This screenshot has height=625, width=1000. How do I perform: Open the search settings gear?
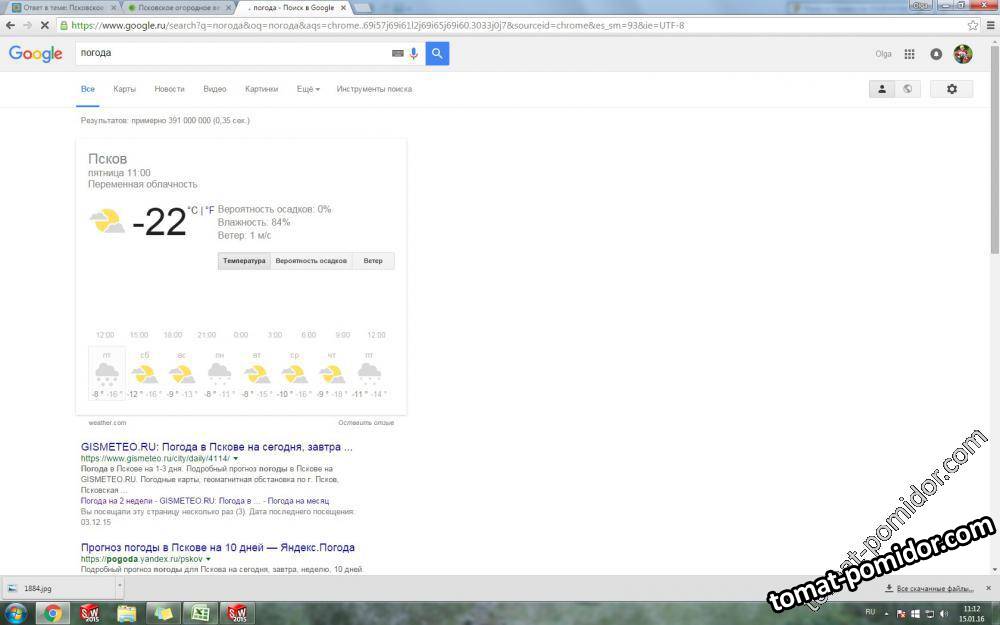(951, 89)
